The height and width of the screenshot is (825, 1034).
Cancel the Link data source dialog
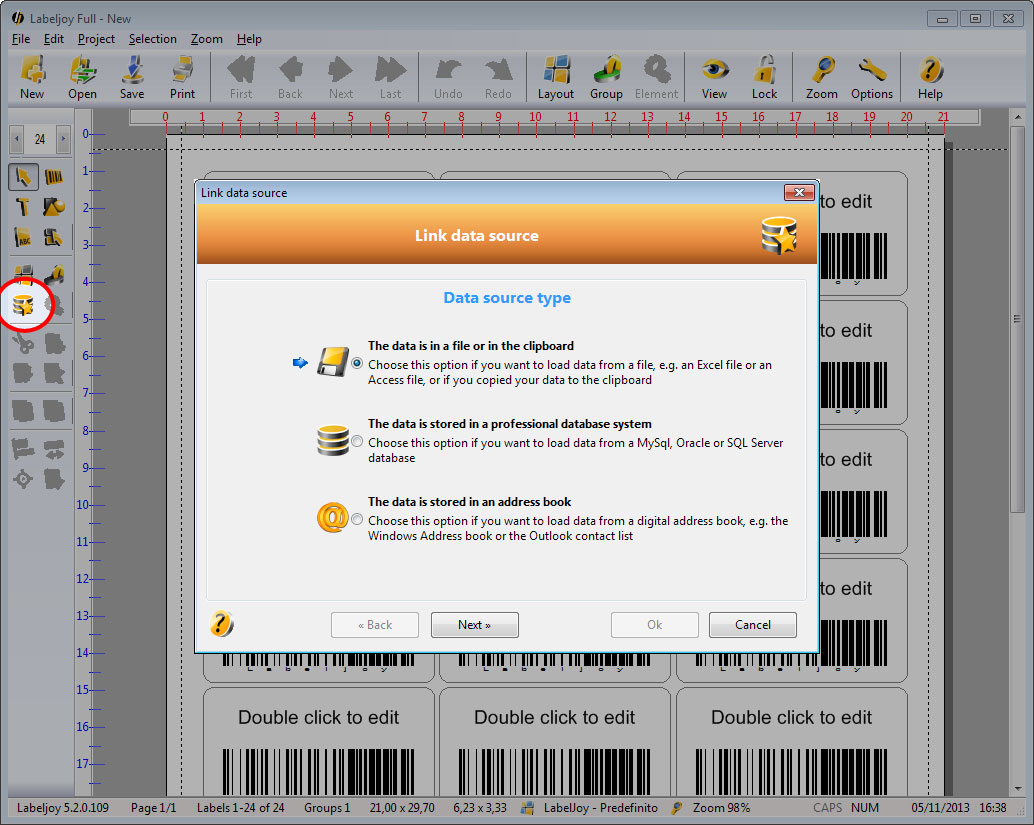pyautogui.click(x=752, y=624)
